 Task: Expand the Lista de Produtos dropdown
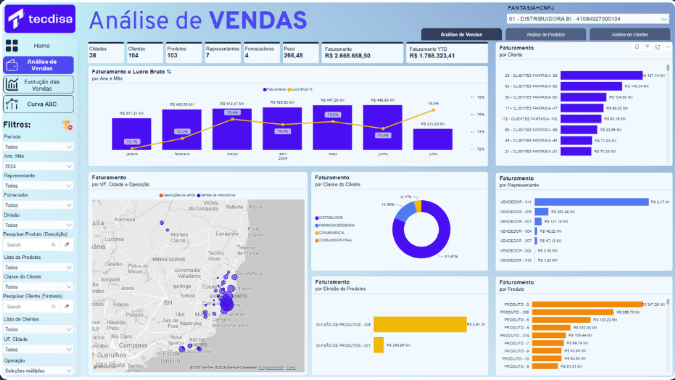(38, 267)
